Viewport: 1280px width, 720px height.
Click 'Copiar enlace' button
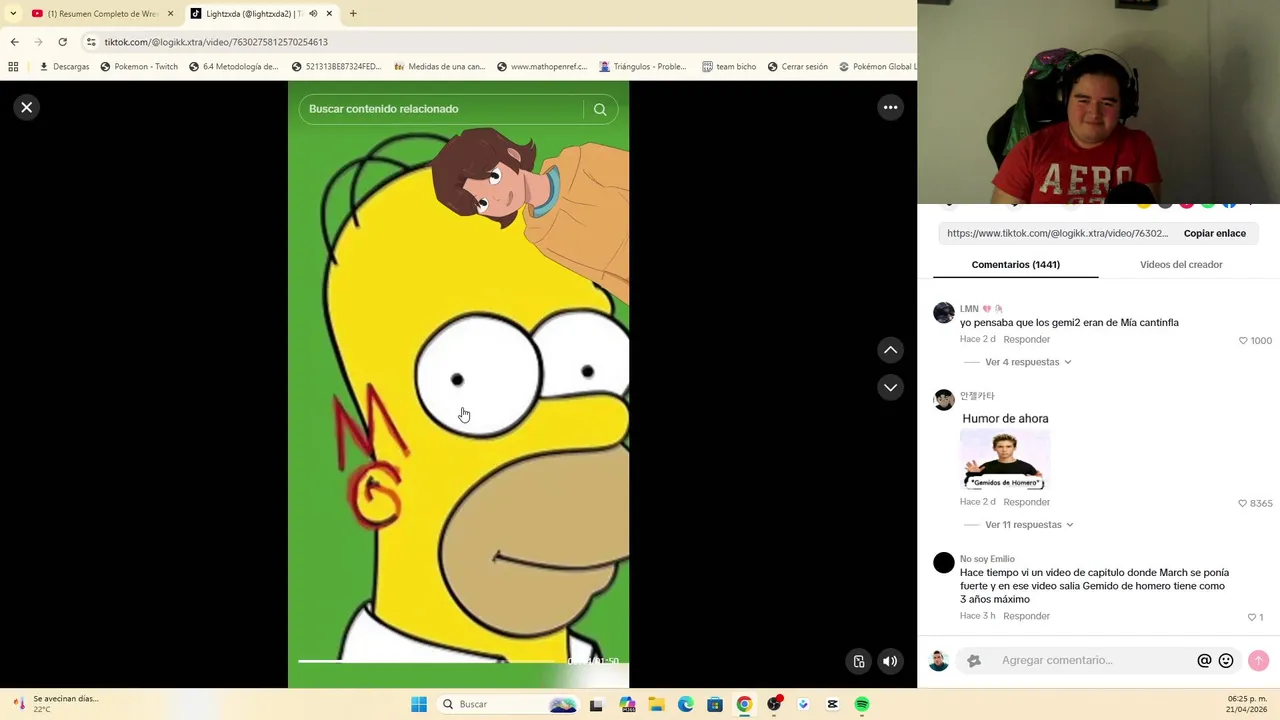pos(1215,233)
